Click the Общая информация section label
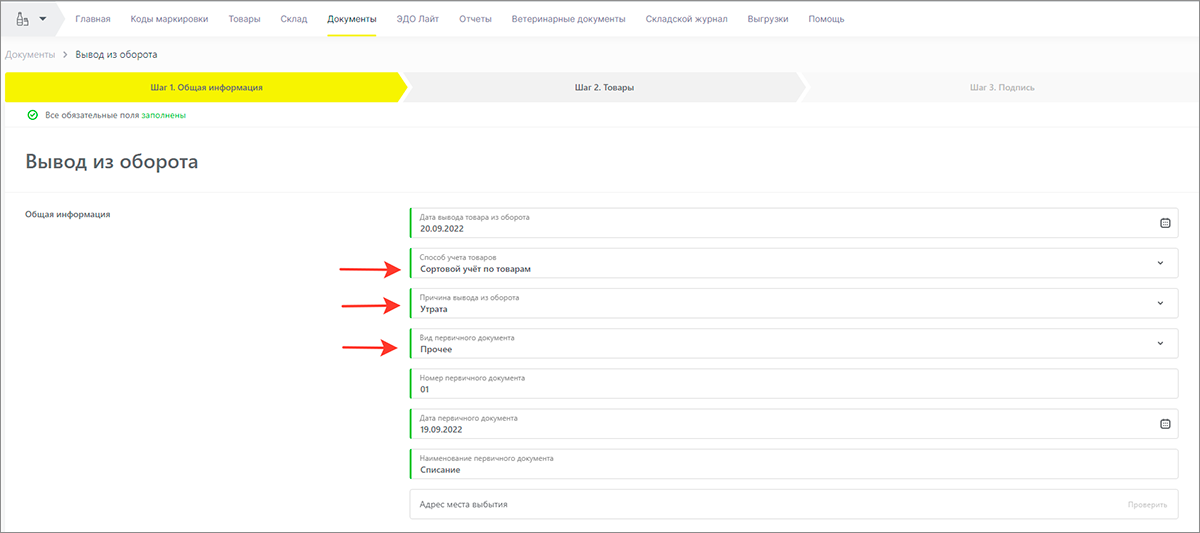 67,214
